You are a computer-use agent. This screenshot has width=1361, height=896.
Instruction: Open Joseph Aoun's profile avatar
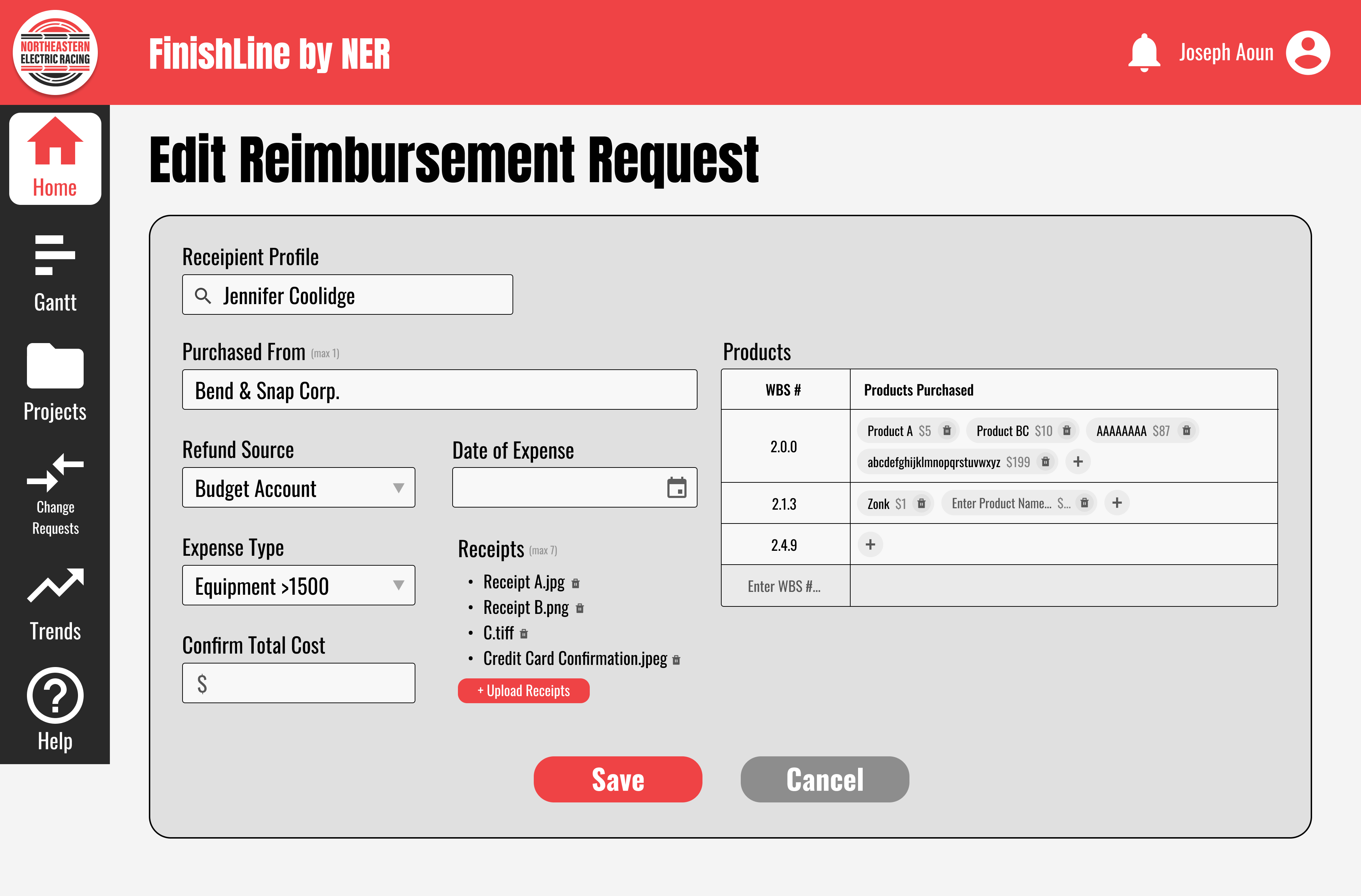[1310, 52]
